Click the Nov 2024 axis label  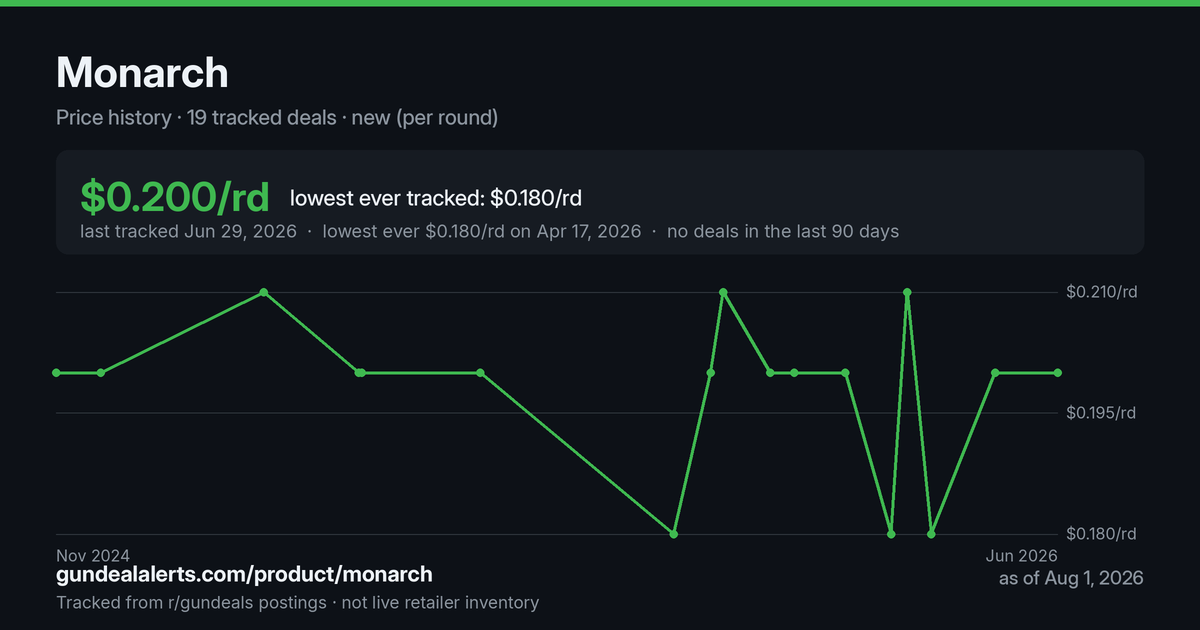(93, 555)
